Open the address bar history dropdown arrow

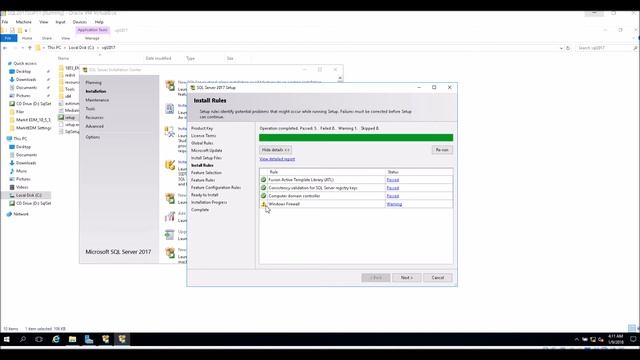[x=561, y=48]
